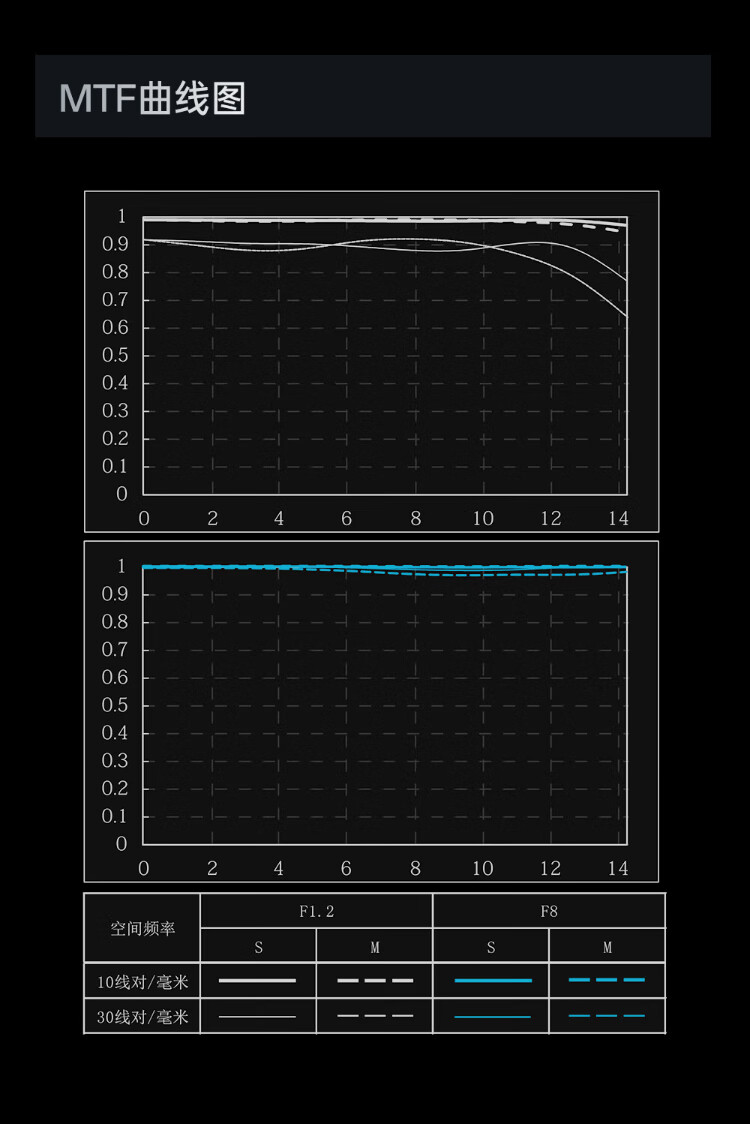Click the 14 x-axis label on top chart
Viewport: 750px width, 1124px height.
click(618, 518)
